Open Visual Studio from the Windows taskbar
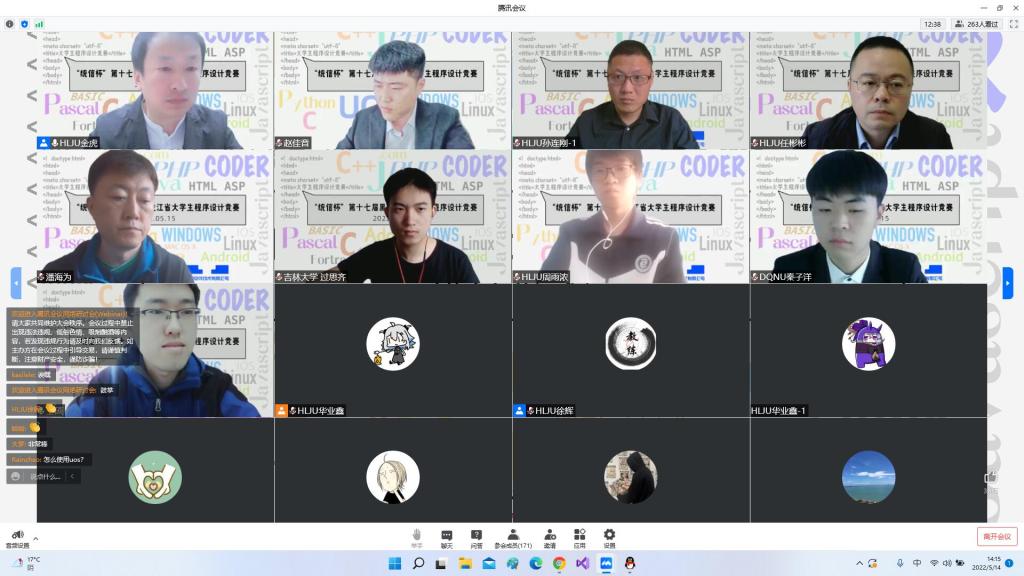 582,564
